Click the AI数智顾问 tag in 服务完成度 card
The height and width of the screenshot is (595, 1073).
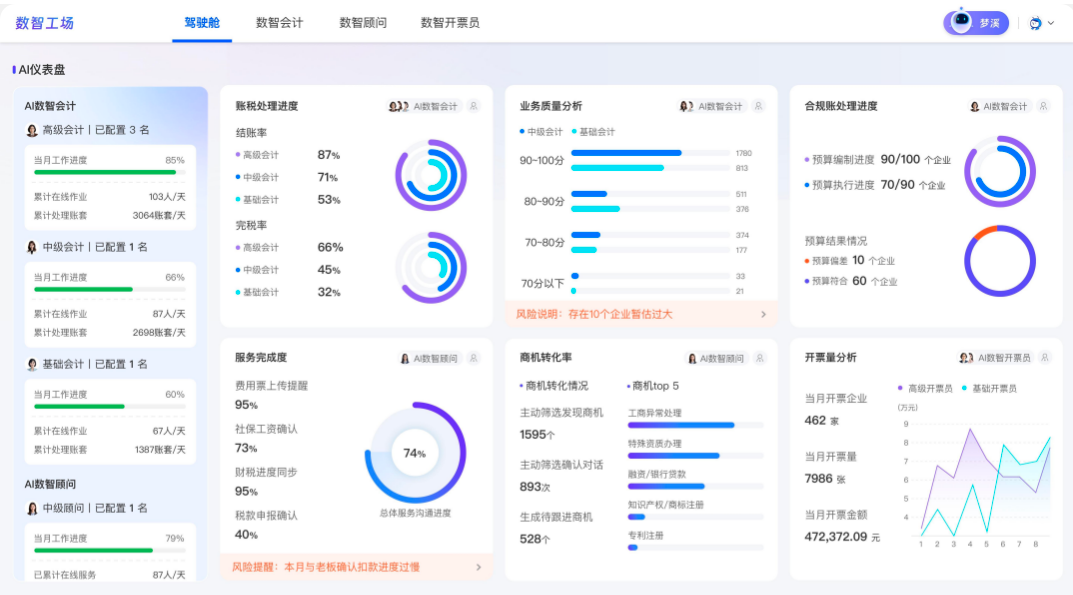[x=430, y=358]
